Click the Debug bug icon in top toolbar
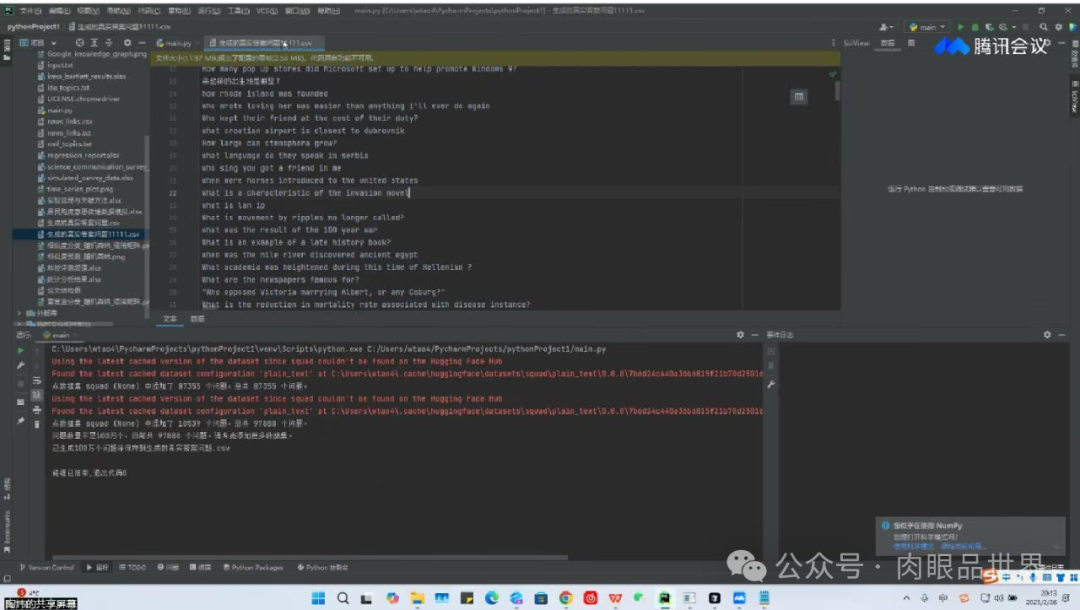The height and width of the screenshot is (610, 1080). point(975,27)
